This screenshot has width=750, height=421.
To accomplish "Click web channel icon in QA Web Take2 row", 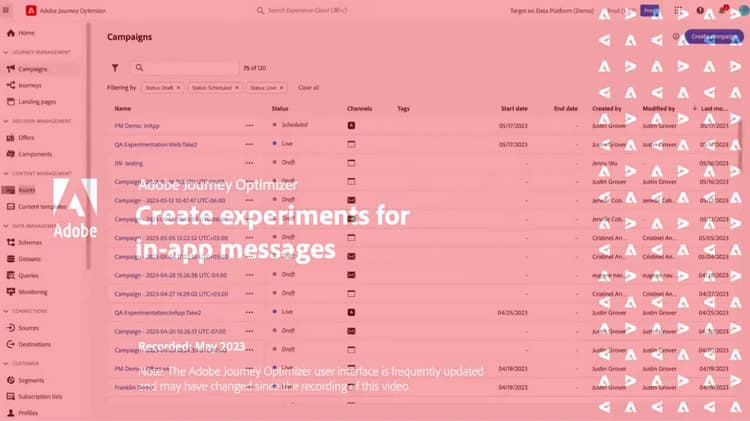I will [351, 144].
